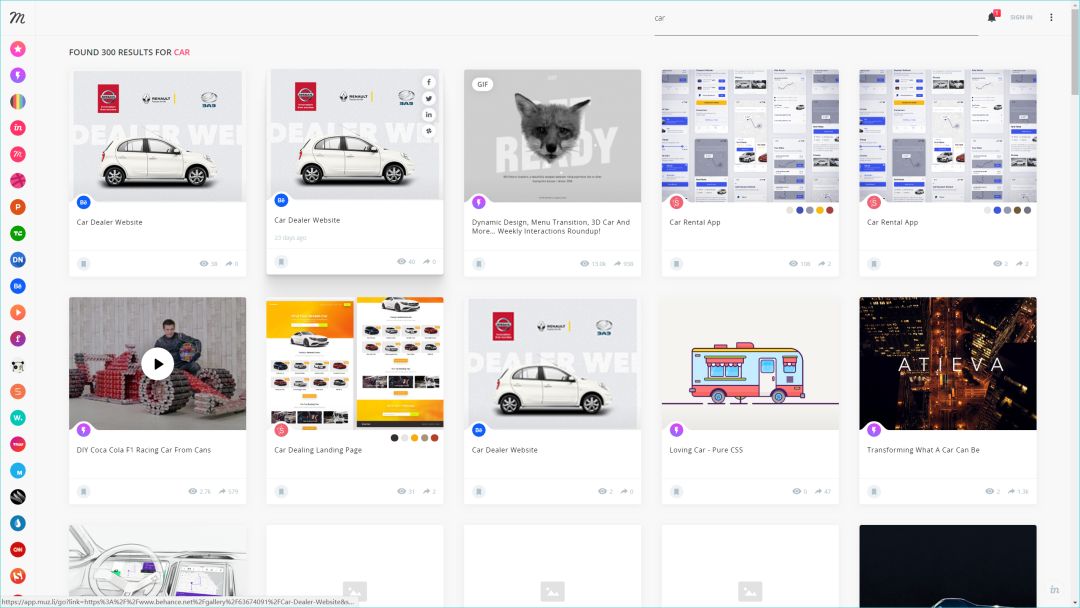This screenshot has width=1080, height=608.
Task: Open the Behance source in the sidebar
Action: tap(18, 286)
